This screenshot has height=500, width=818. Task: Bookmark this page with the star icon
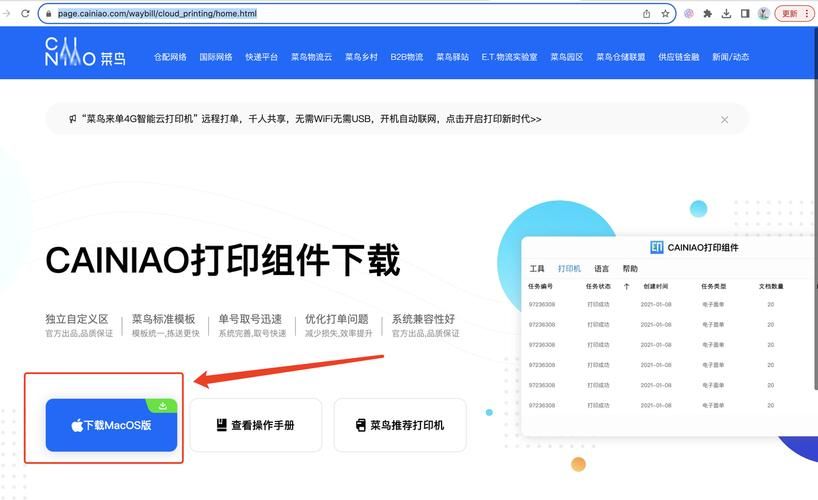click(665, 14)
